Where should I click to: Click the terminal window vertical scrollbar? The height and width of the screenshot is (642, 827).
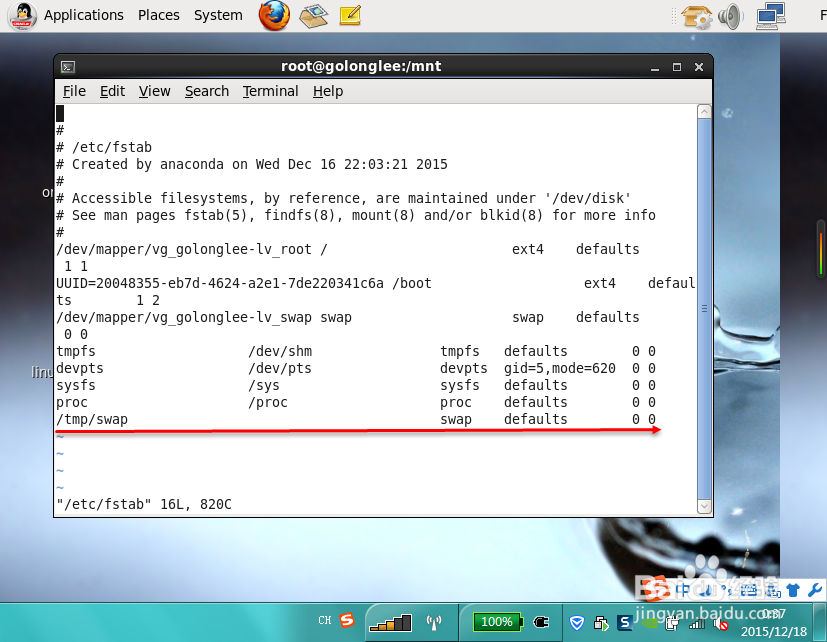(703, 300)
